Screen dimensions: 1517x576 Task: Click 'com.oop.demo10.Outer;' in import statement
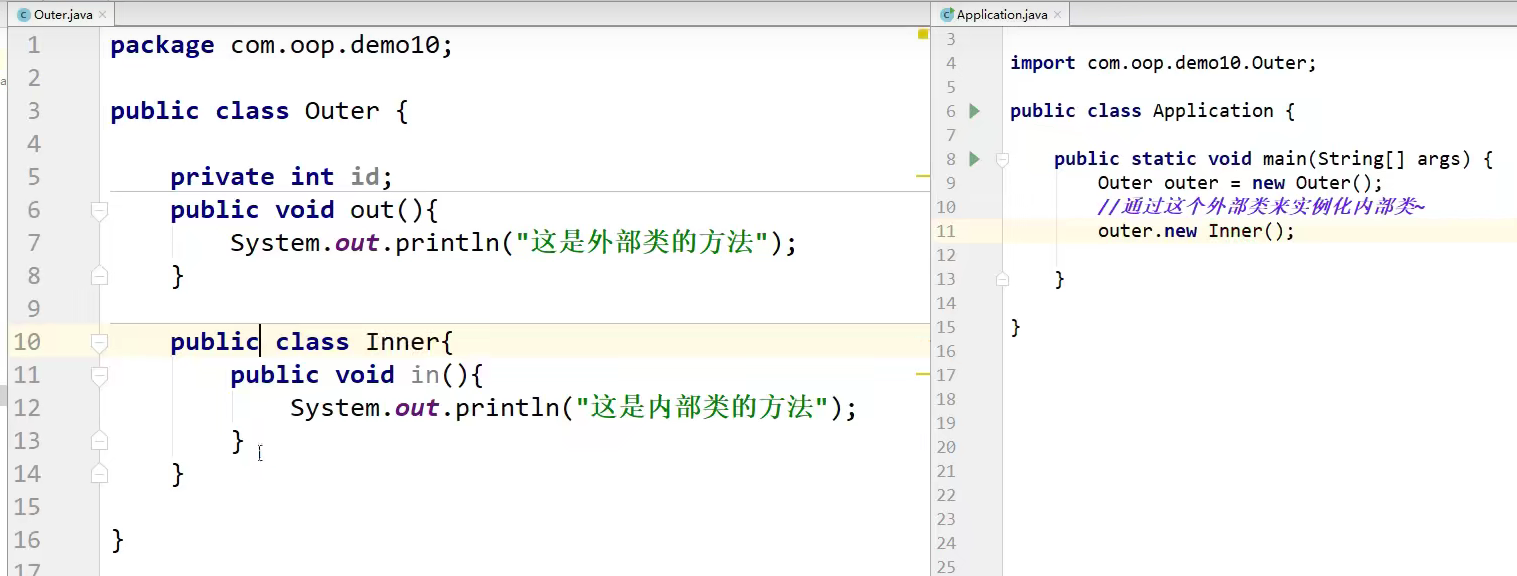1202,63
